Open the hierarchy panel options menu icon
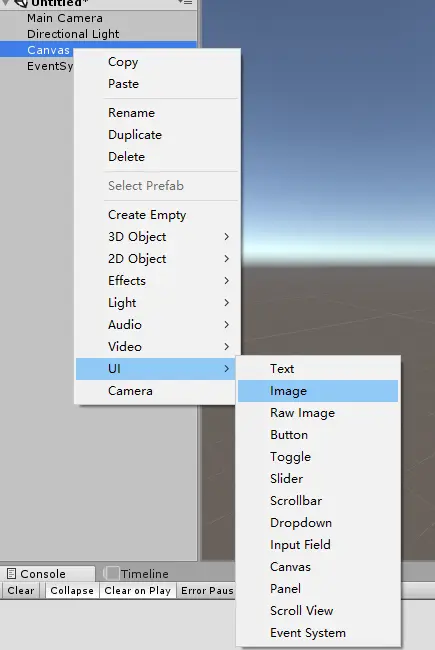The width and height of the screenshot is (435, 650). tap(185, 2)
